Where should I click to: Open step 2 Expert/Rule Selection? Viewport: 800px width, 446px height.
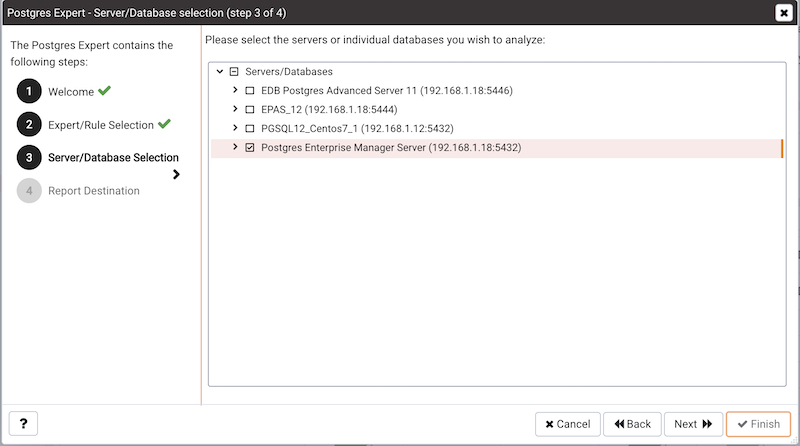pos(101,125)
